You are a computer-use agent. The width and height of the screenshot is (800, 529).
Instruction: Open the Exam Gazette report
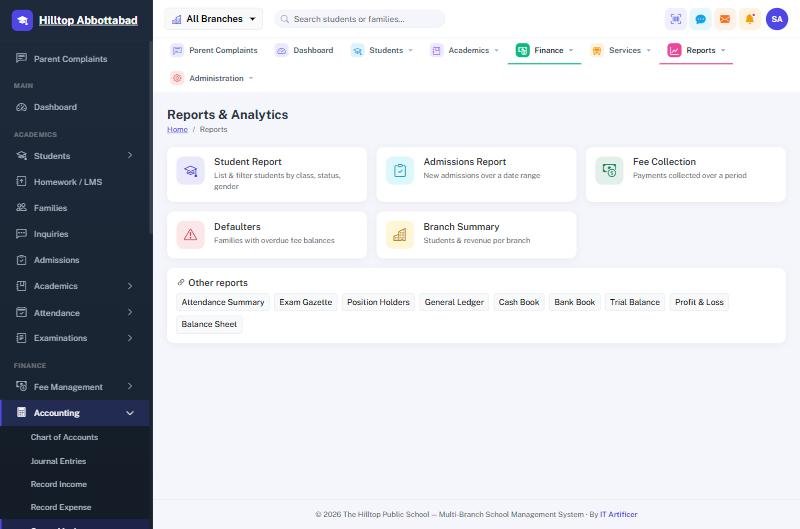click(306, 302)
